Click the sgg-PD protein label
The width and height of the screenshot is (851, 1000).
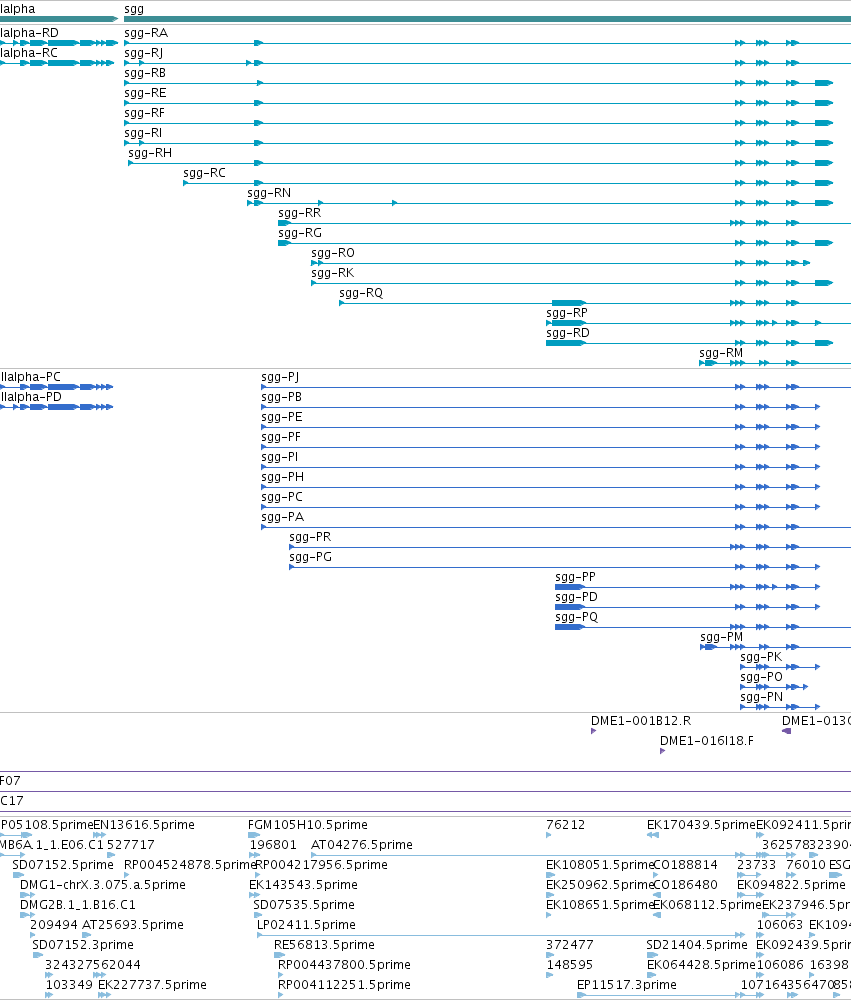[576, 597]
